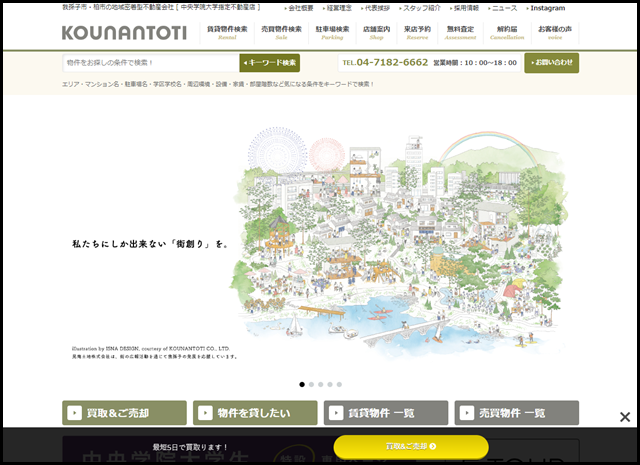Click slogan 私たちにしか出来ない「街創り」を。

pos(150,244)
